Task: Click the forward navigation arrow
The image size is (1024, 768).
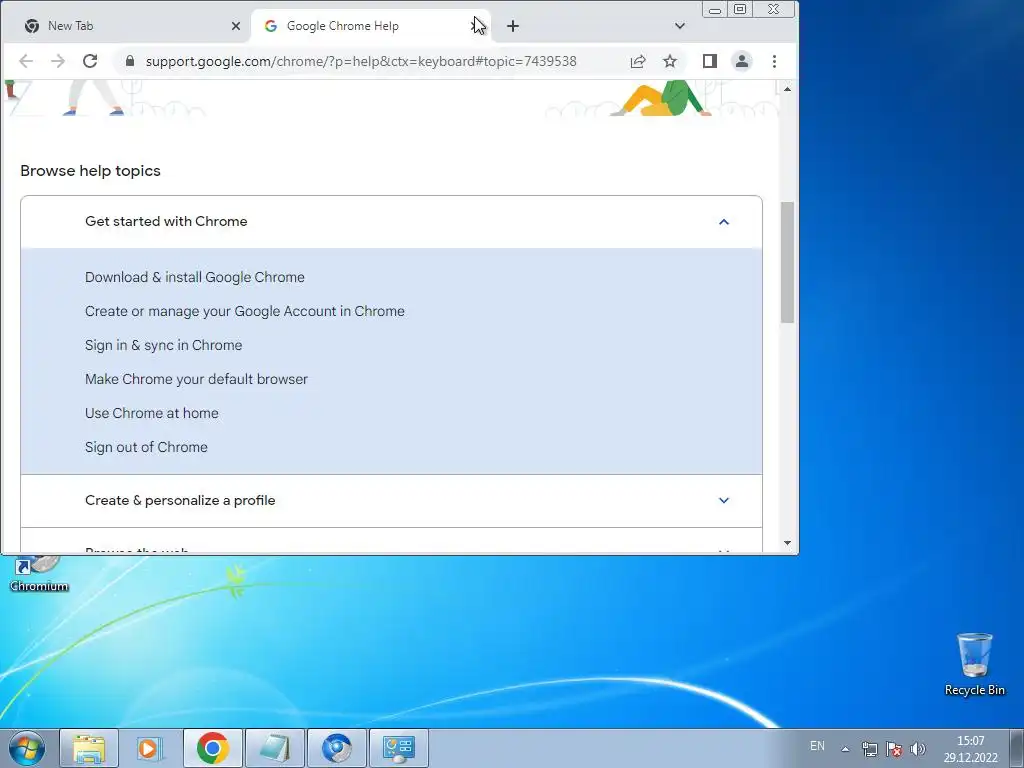Action: tap(57, 61)
